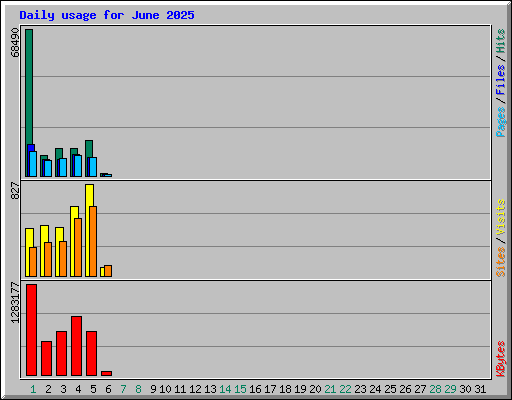Click day label 31 on the x-axis
This screenshot has width=512, height=400.
pos(480,389)
